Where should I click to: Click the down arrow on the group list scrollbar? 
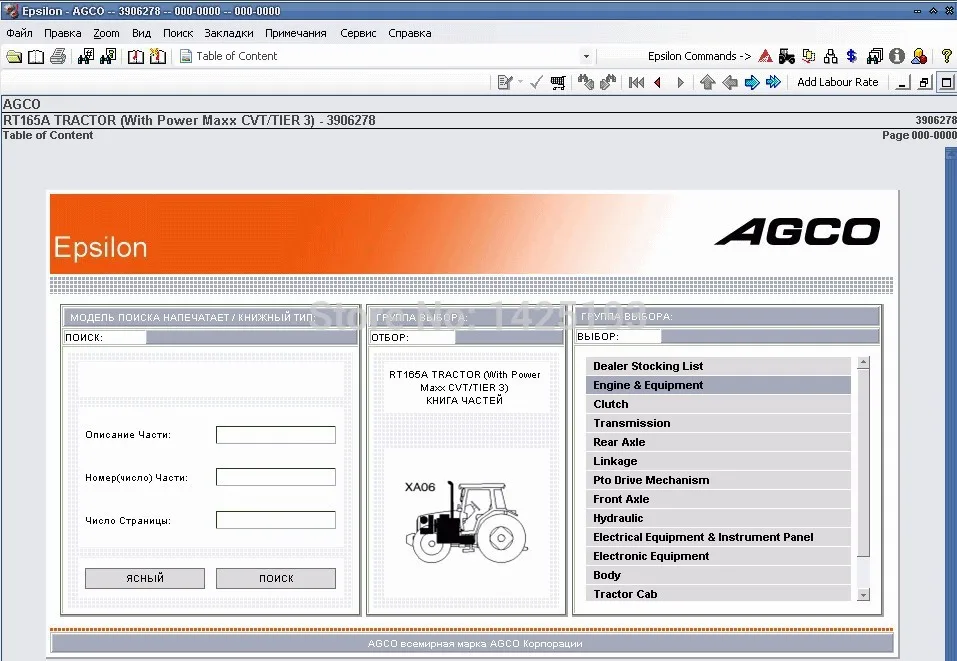coord(862,596)
